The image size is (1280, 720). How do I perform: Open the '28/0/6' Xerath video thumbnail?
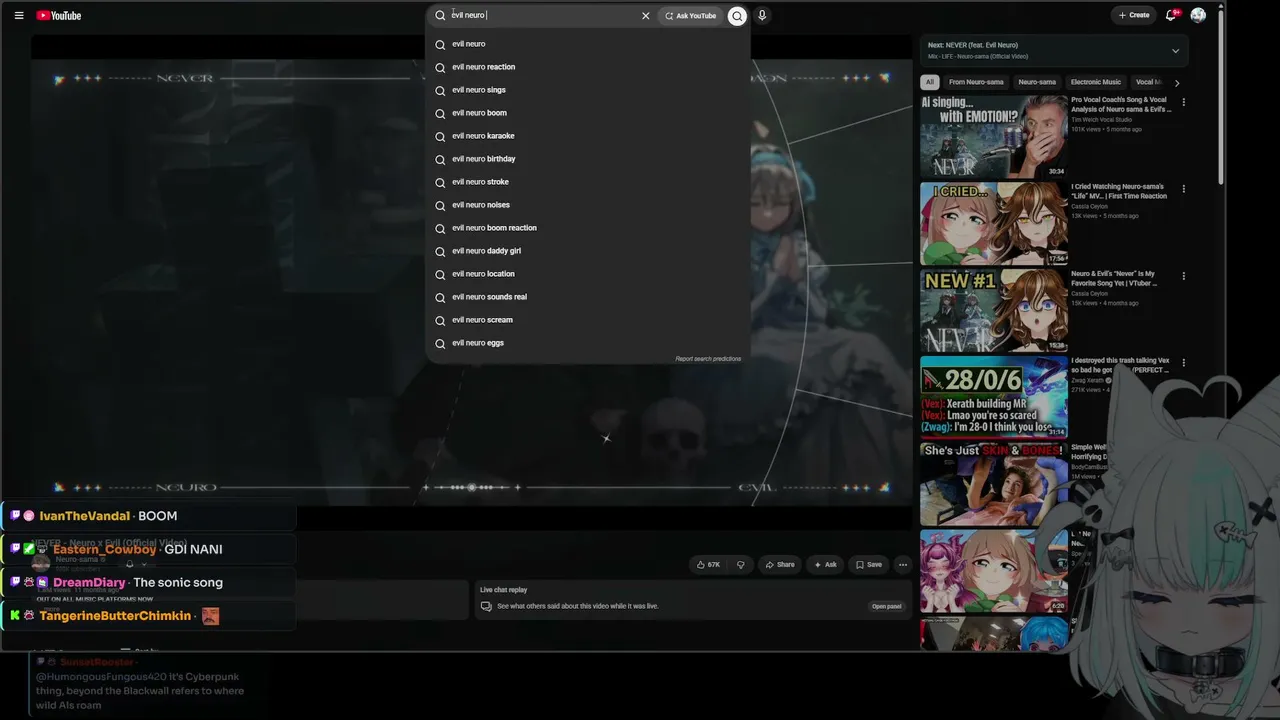(993, 397)
